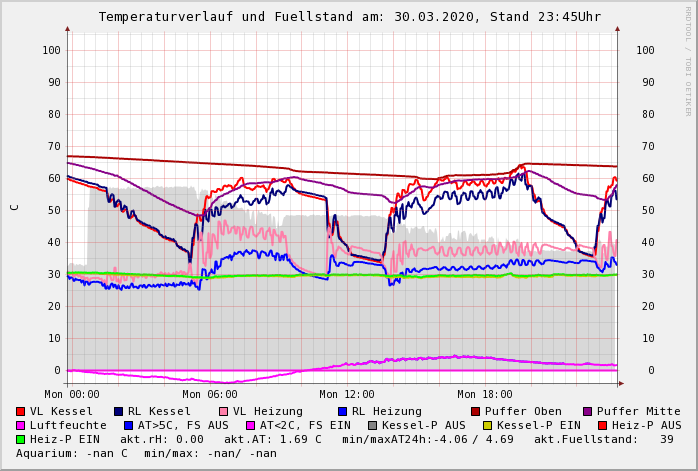Click the gray Kessel-P AUS legend swatch
This screenshot has width=698, height=471.
373,425
